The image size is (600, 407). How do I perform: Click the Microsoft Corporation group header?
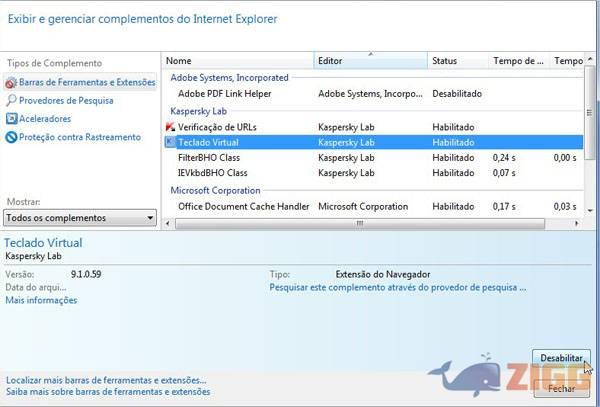point(215,190)
